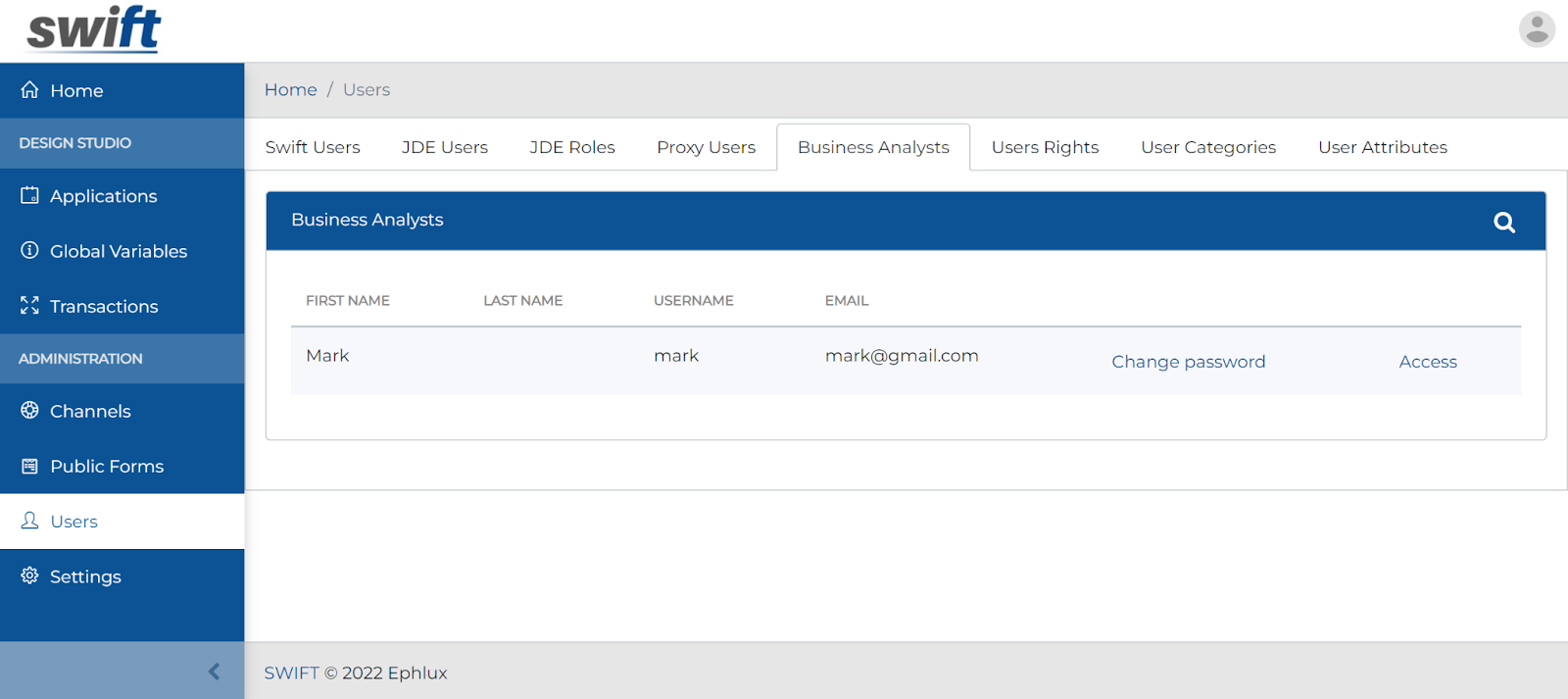Switch to the Swift Users tab
This screenshot has width=1568, height=699.
tap(313, 147)
